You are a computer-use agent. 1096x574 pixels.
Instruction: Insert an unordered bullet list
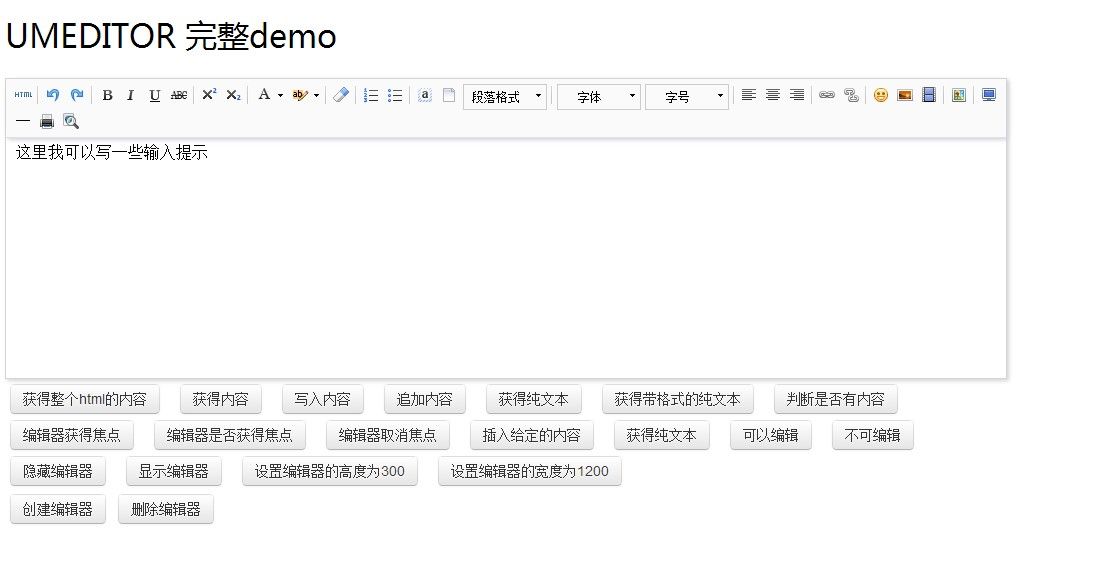[395, 95]
